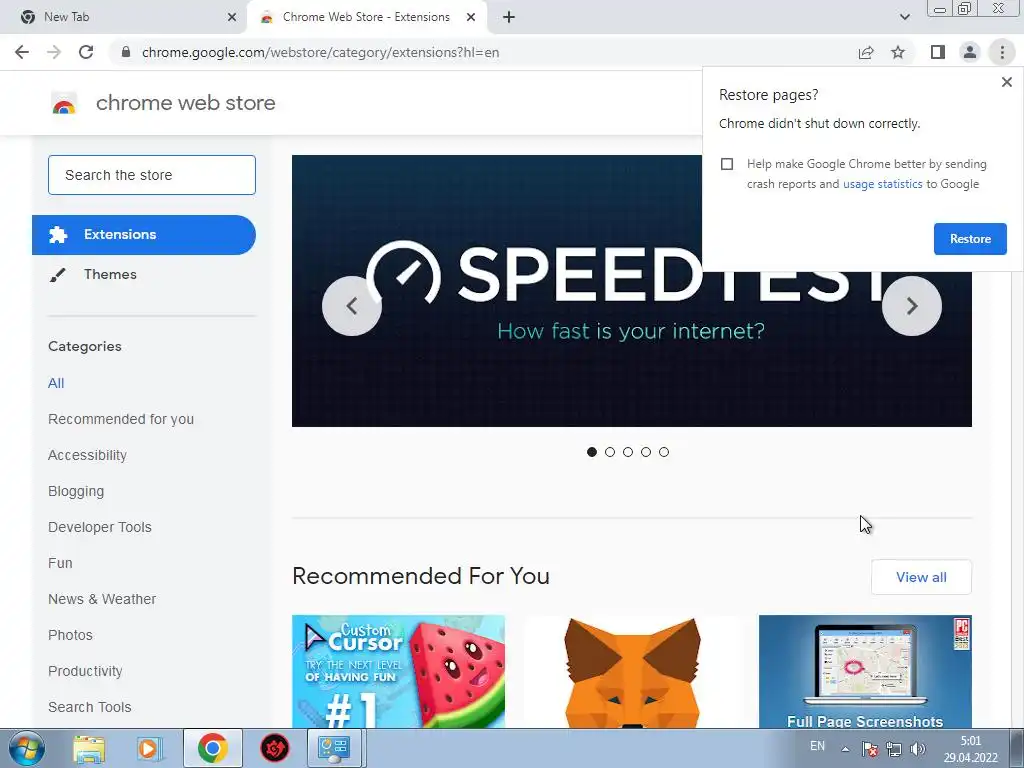This screenshot has height=768, width=1024.
Task: Open the MetaMask fox extension card
Action: [632, 671]
